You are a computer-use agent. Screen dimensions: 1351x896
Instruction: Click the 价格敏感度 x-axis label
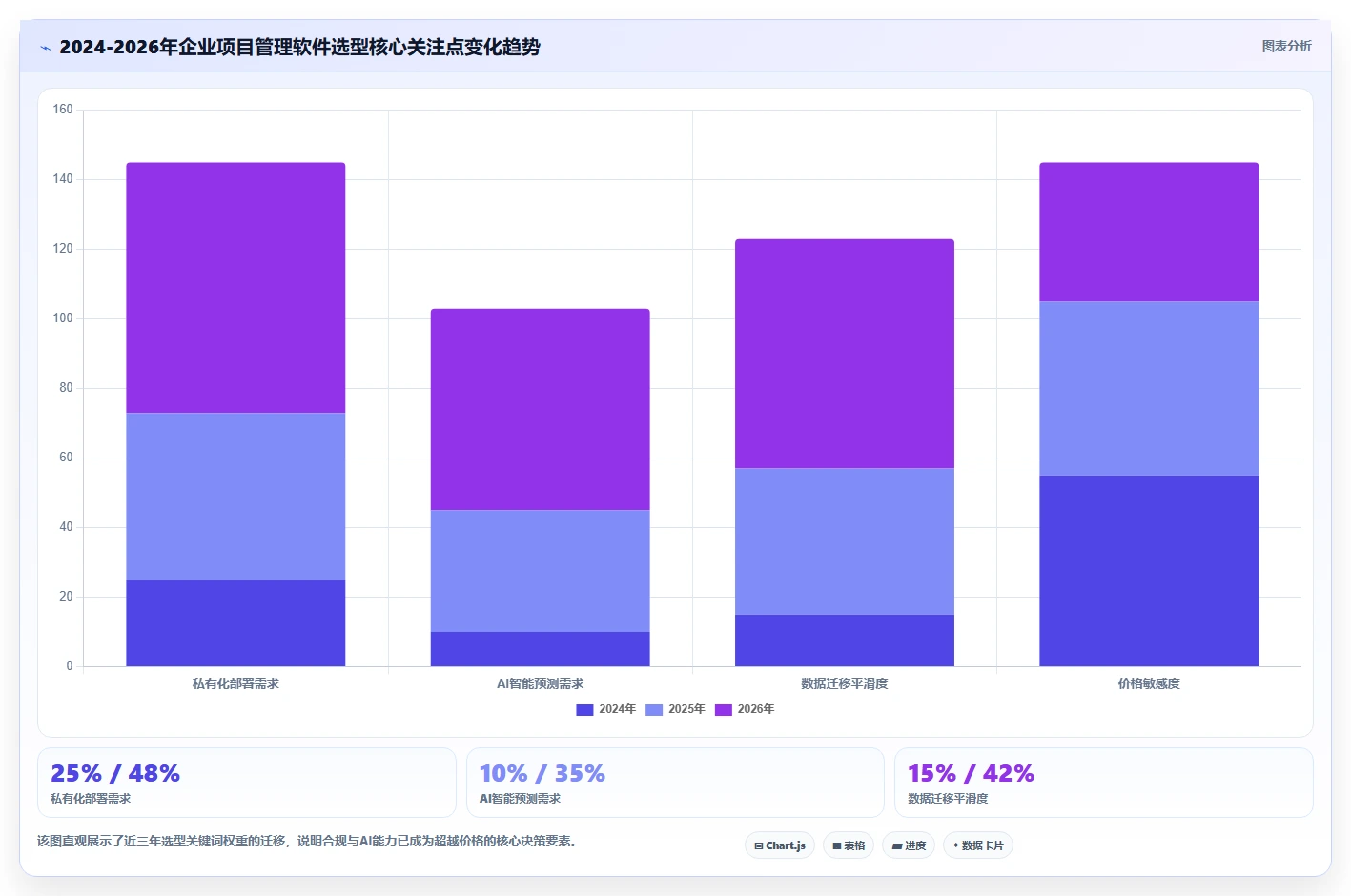point(1149,683)
